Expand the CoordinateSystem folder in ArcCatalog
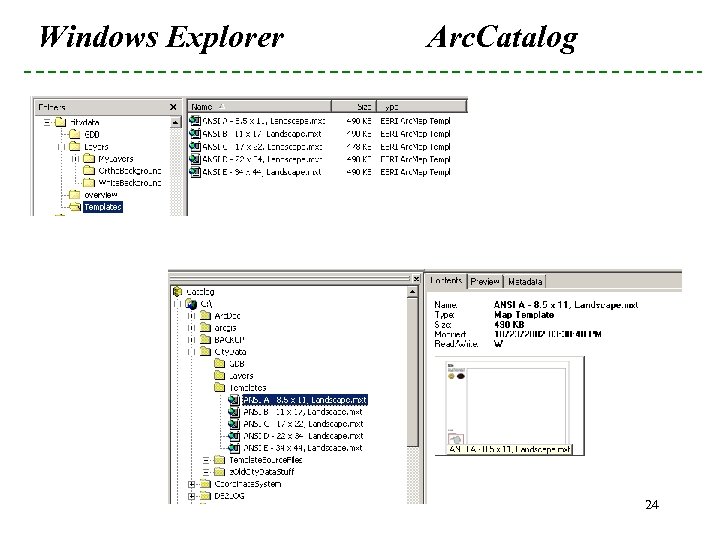 (191, 484)
